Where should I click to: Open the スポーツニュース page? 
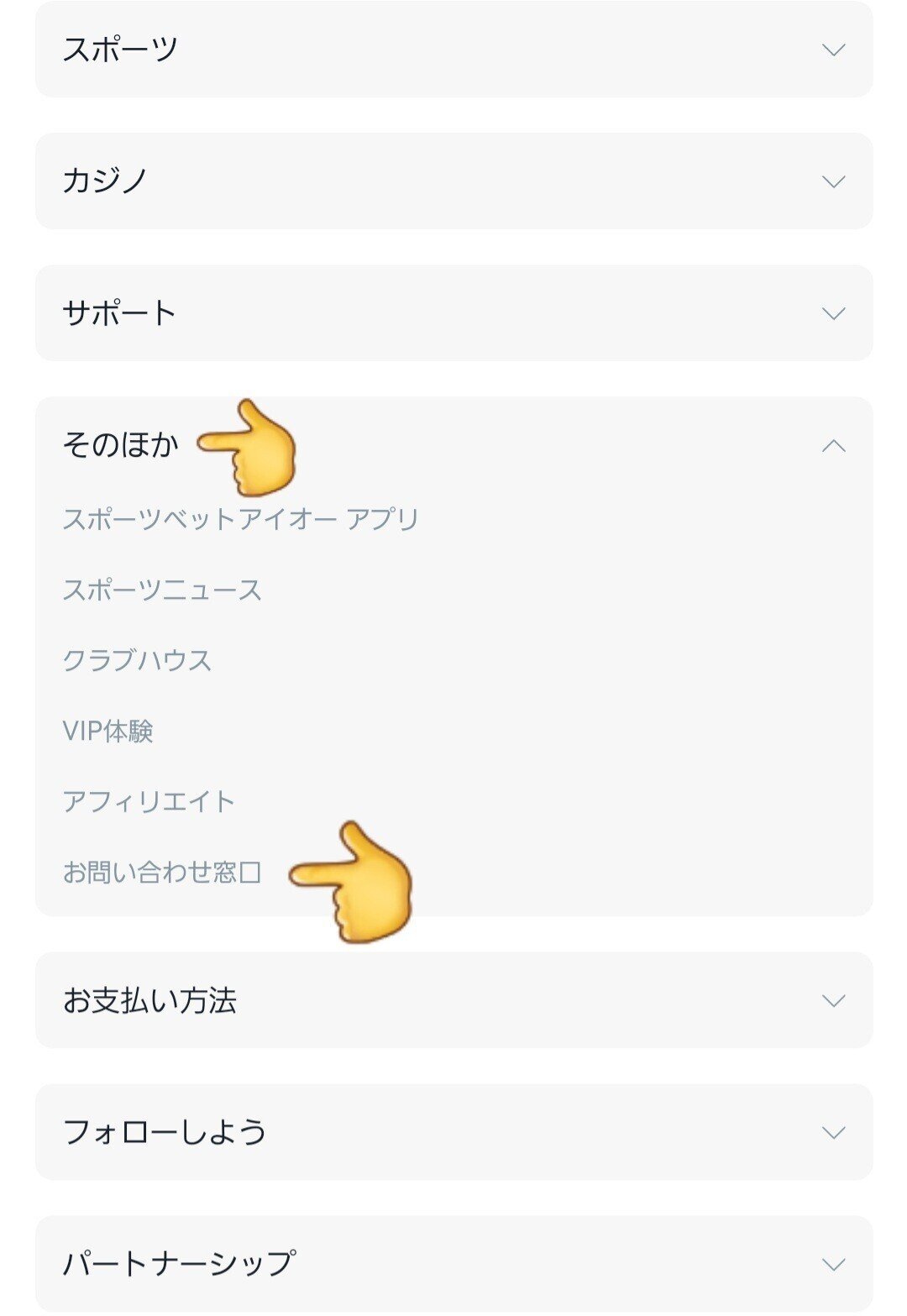[x=162, y=590]
